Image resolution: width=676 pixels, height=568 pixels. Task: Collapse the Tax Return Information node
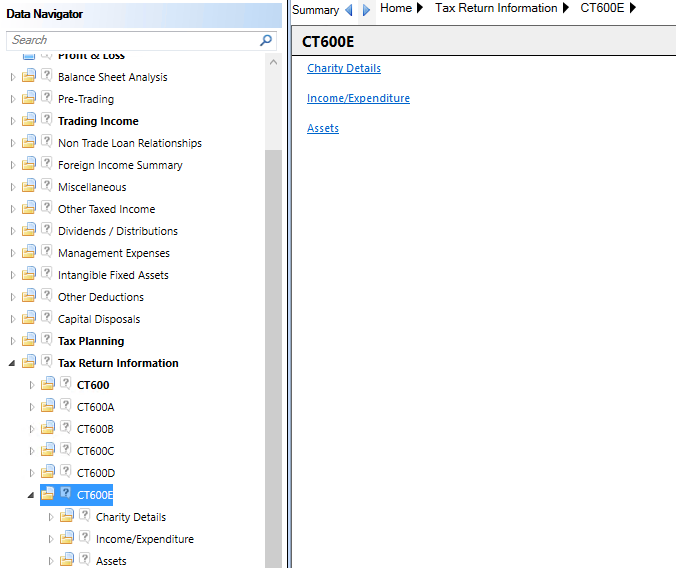[12, 364]
